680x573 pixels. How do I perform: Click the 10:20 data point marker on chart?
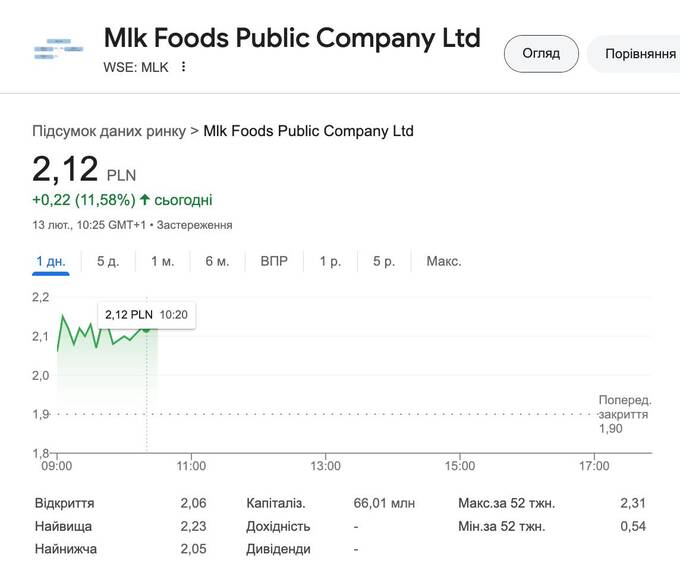tap(147, 328)
